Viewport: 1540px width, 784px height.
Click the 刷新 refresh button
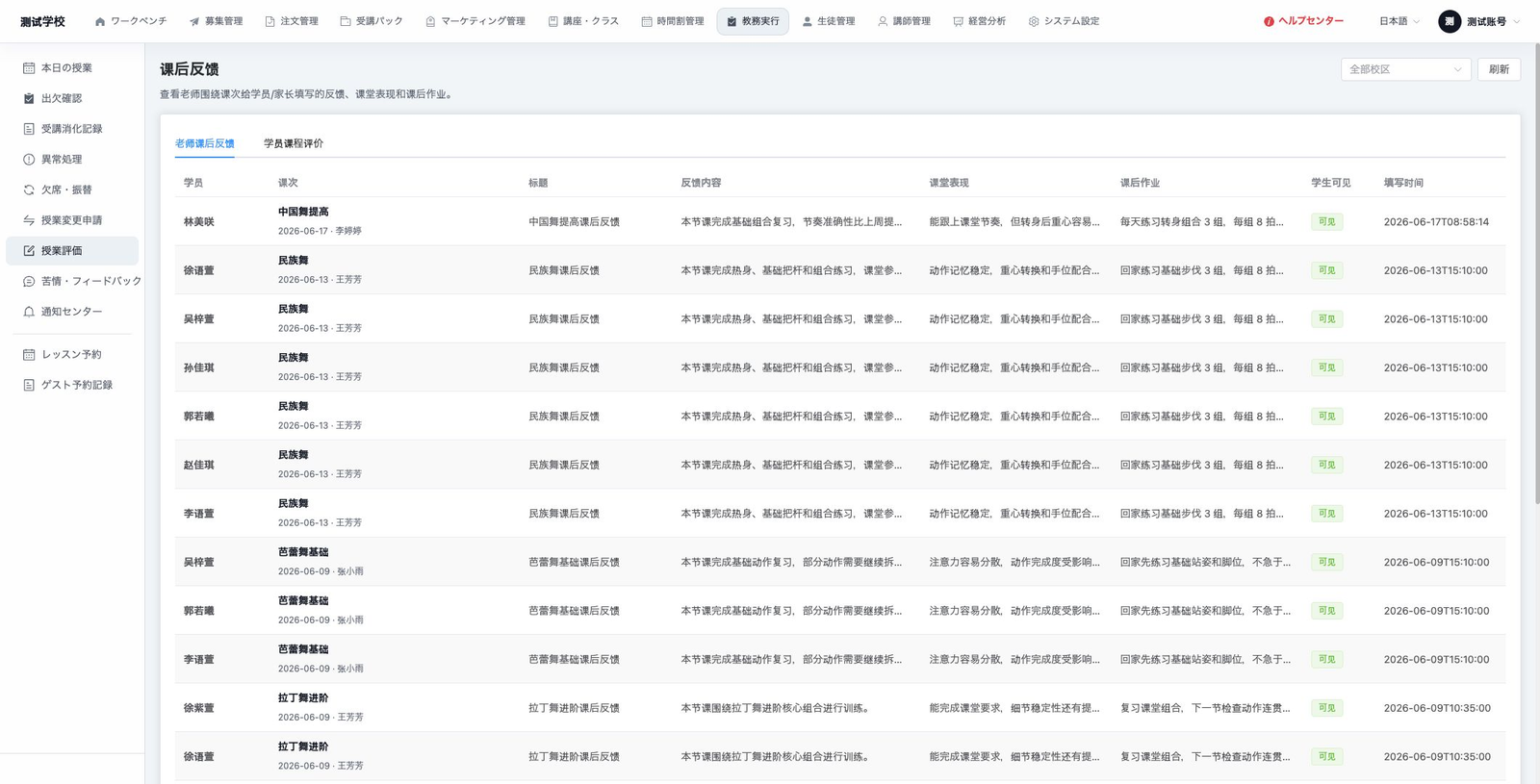tap(1499, 69)
